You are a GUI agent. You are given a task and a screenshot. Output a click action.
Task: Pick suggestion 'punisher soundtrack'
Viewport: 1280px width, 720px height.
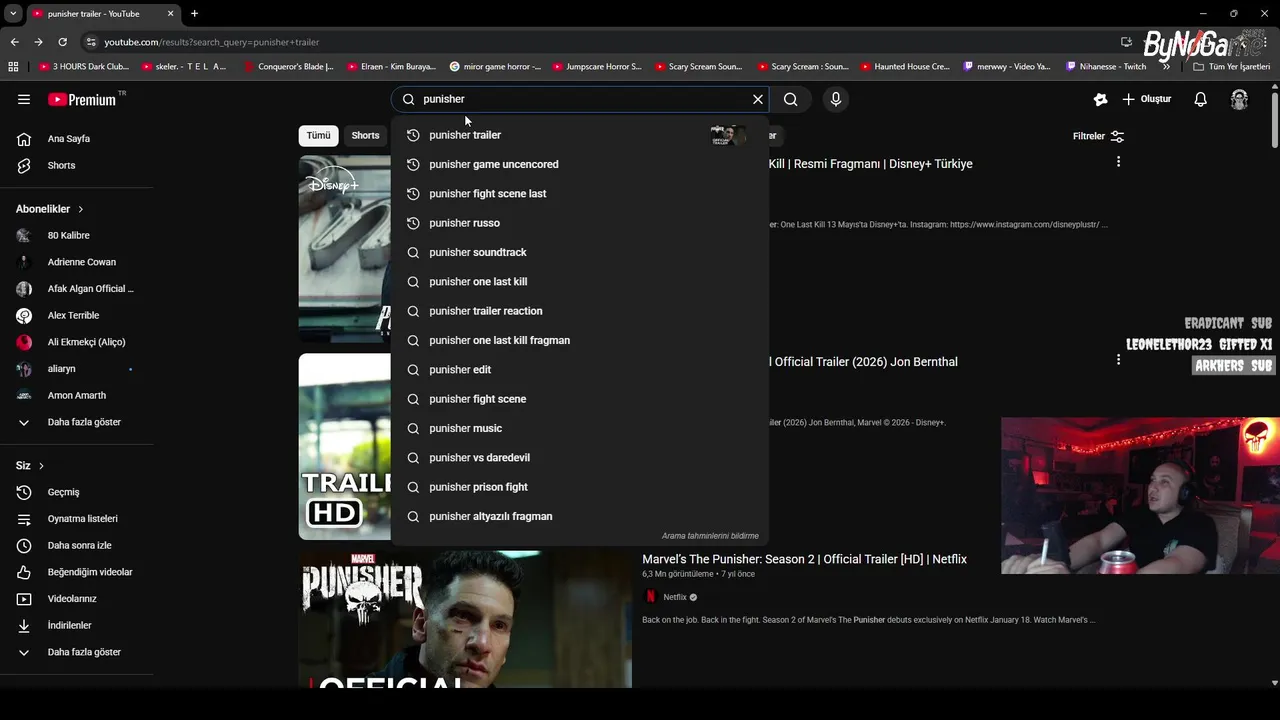point(578,252)
